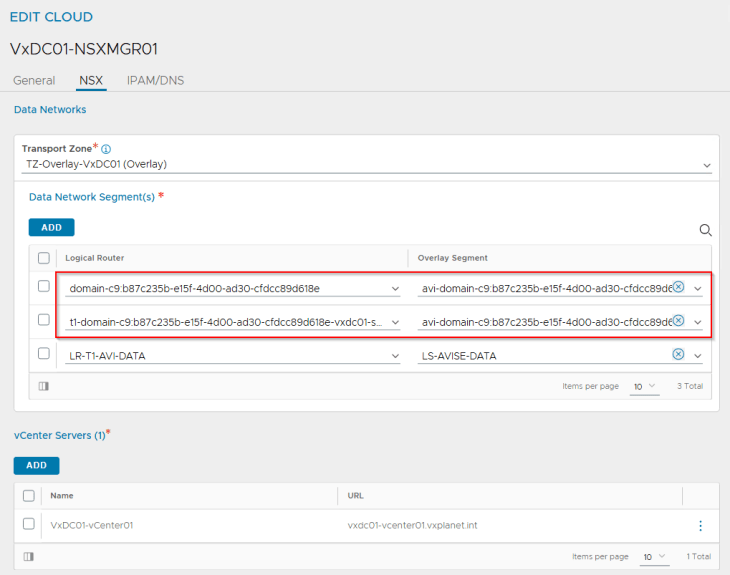The image size is (730, 575).
Task: Click the vxdc01-vcenter01.vxplanet.int URL cell
Action: [412, 526]
